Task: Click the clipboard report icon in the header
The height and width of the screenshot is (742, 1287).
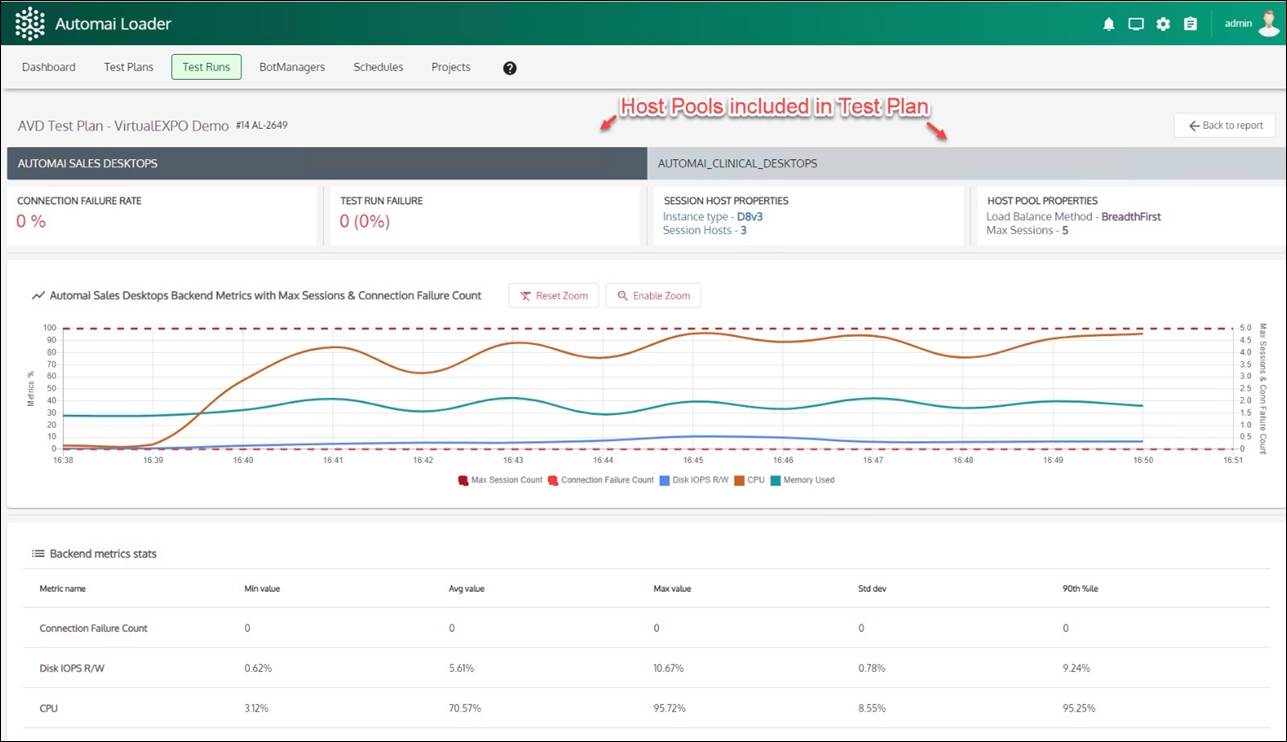Action: (1189, 23)
